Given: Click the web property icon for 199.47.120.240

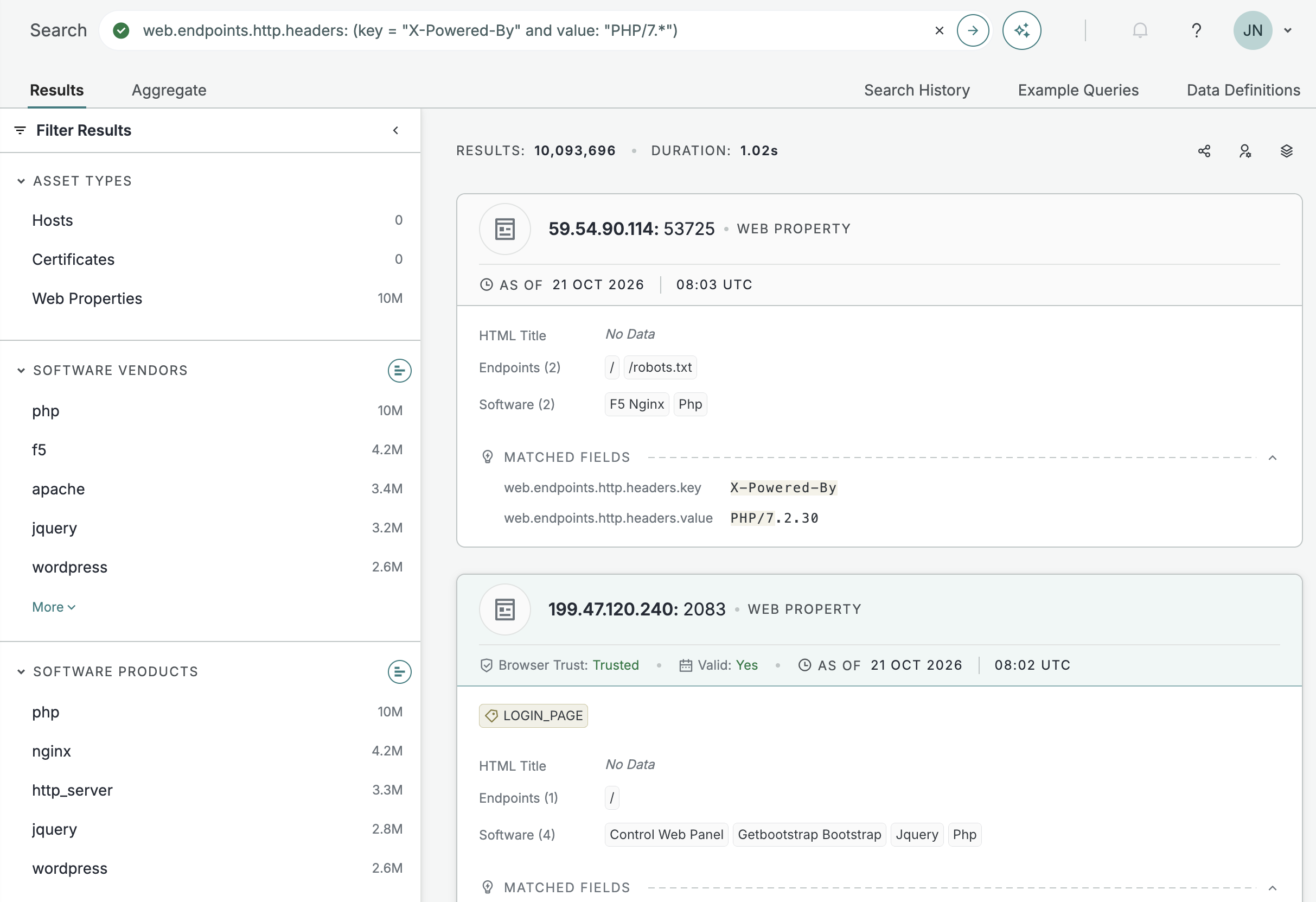Looking at the screenshot, I should coord(504,609).
